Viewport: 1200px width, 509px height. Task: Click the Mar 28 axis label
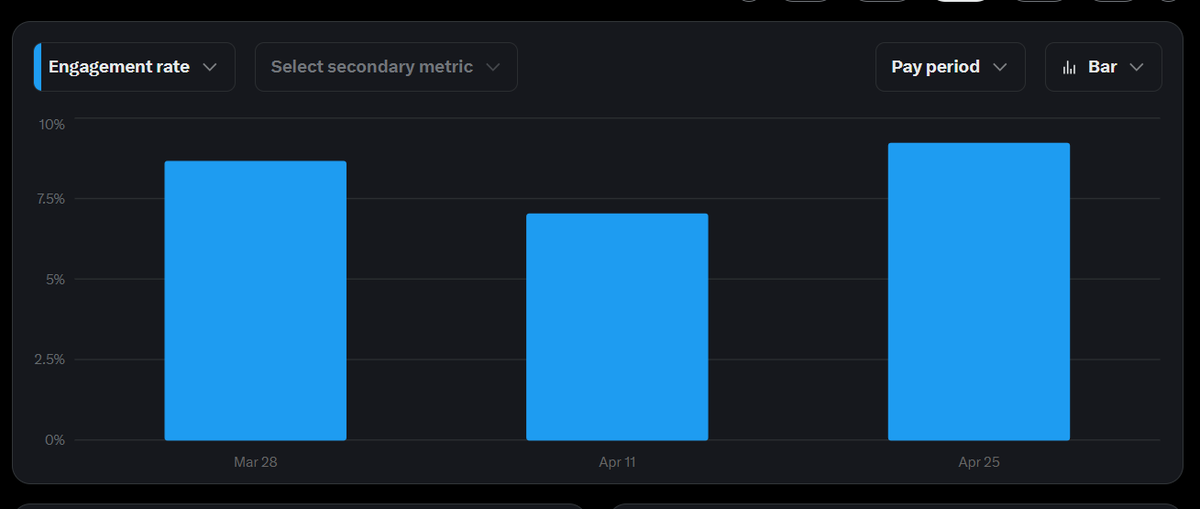(x=255, y=462)
